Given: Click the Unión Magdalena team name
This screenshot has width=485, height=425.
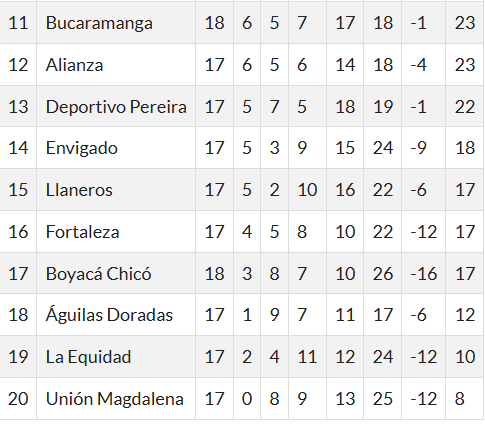Looking at the screenshot, I should [x=115, y=399].
